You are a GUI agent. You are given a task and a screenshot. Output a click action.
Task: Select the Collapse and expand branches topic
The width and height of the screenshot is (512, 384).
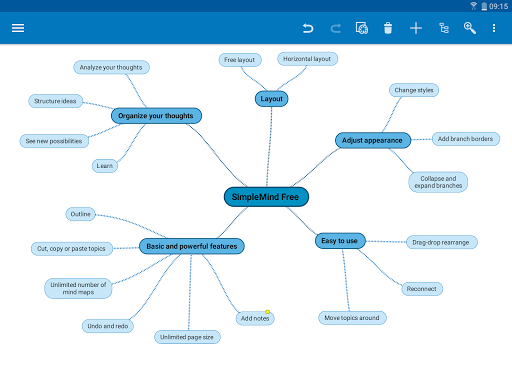click(438, 182)
